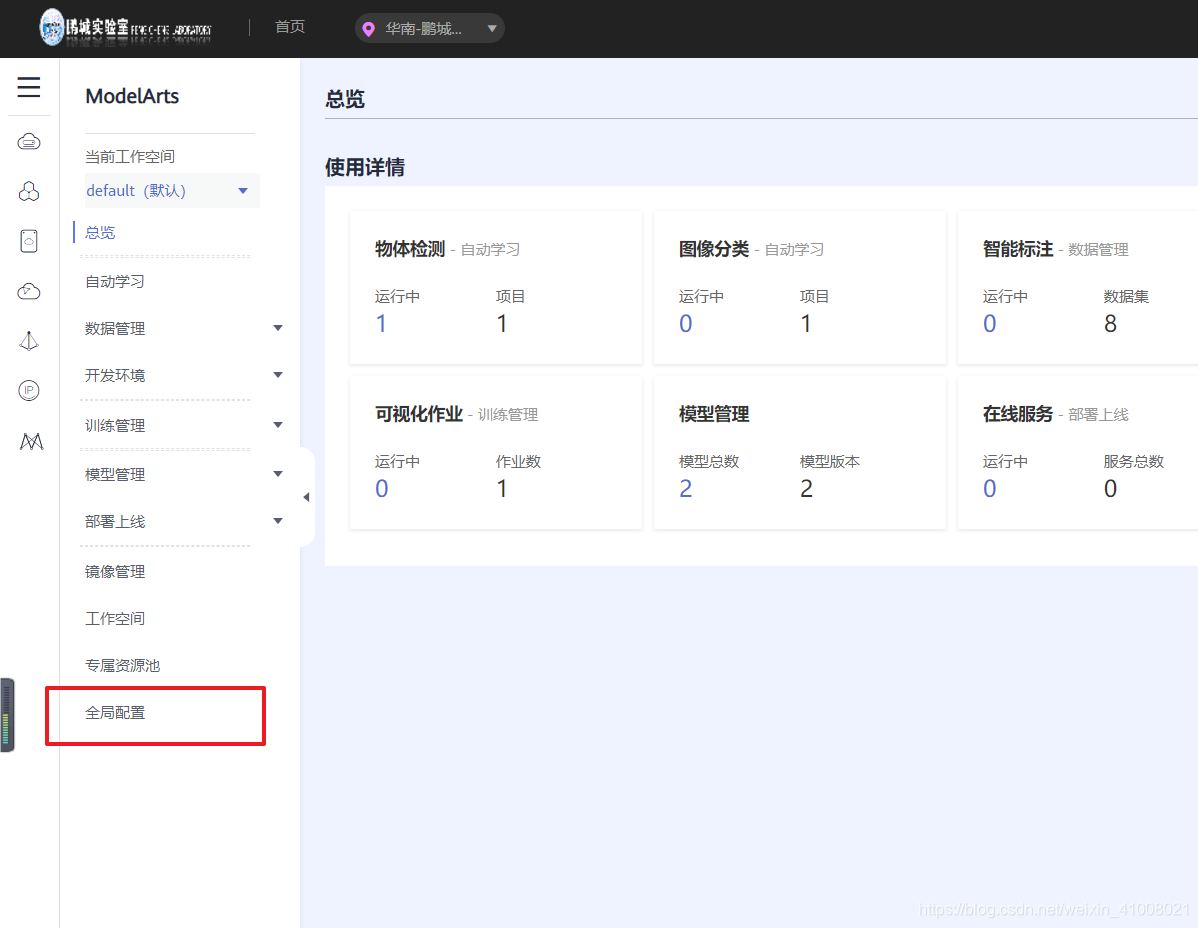Click the 可视化作业 running count 0
The image size is (1198, 928).
(381, 489)
